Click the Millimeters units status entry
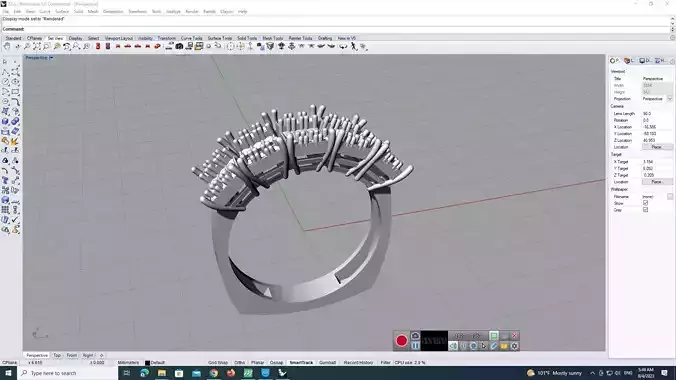Screen dimensions: 676x380 pos(128,363)
